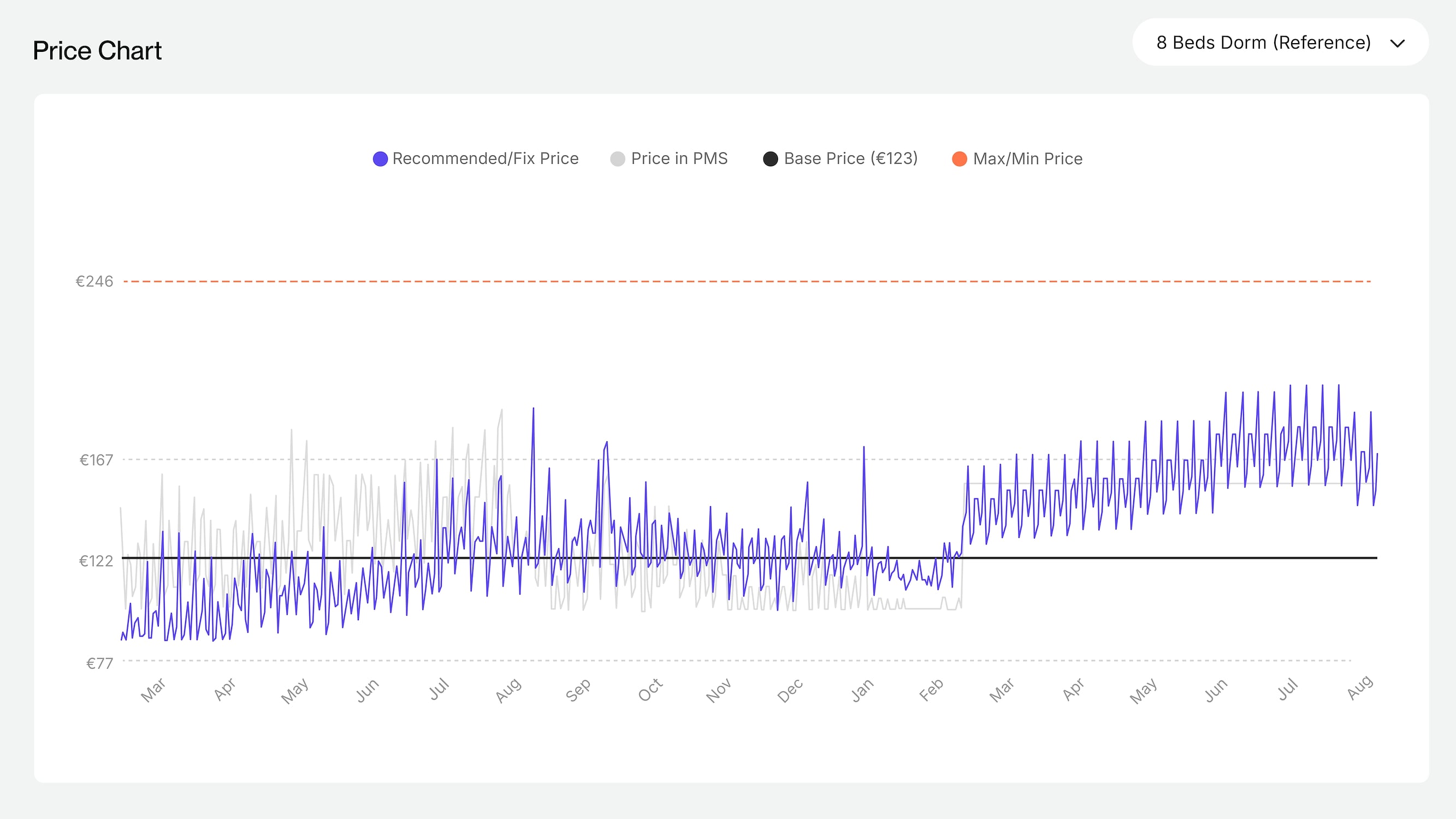Click the €122 y-axis label
Viewport: 1456px width, 819px height.
click(96, 561)
